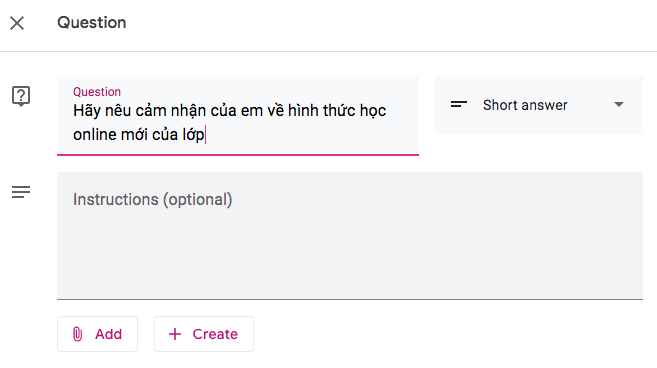Click the Instructions (optional) placeholder text
This screenshot has height=368, width=657.
(153, 200)
